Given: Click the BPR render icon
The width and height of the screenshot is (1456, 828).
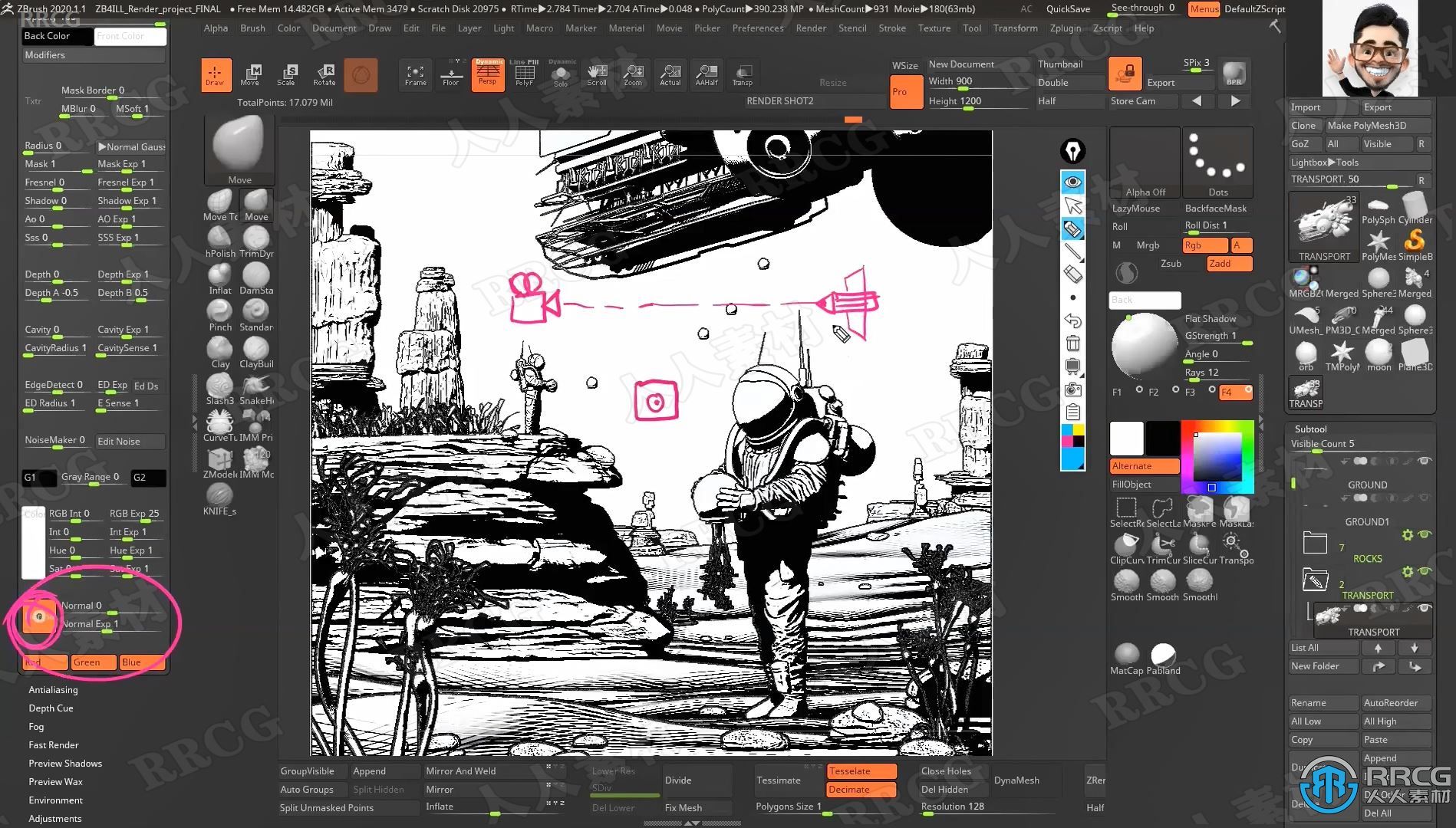Looking at the screenshot, I should pyautogui.click(x=1234, y=74).
